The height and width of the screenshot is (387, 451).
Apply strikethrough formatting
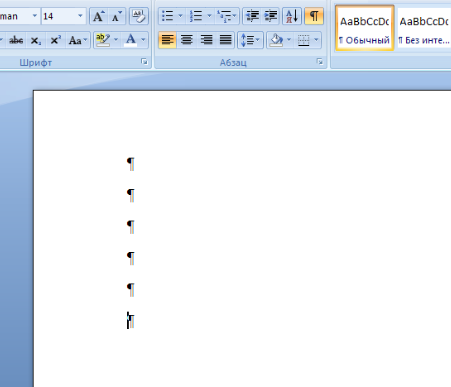pos(16,40)
